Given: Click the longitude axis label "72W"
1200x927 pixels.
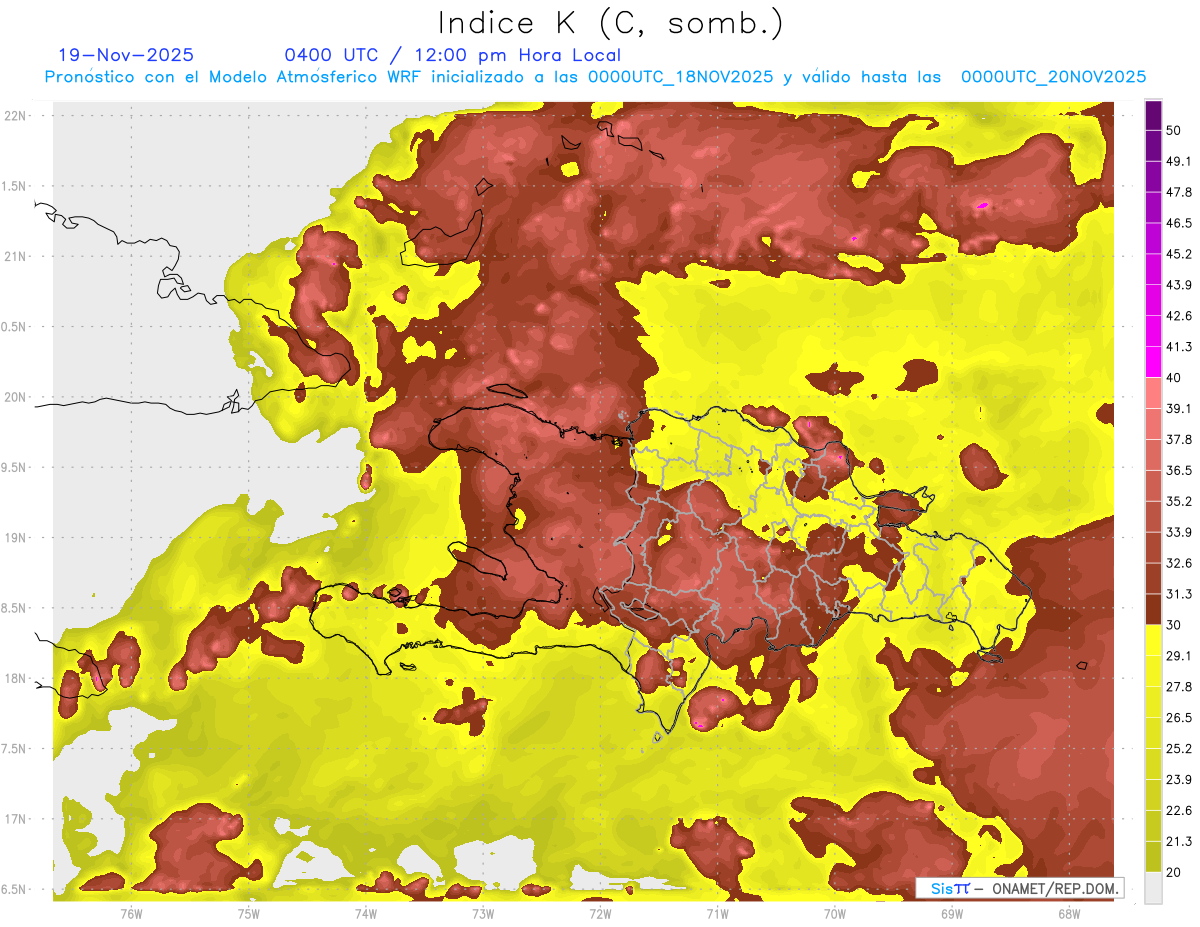Looking at the screenshot, I should (x=600, y=913).
